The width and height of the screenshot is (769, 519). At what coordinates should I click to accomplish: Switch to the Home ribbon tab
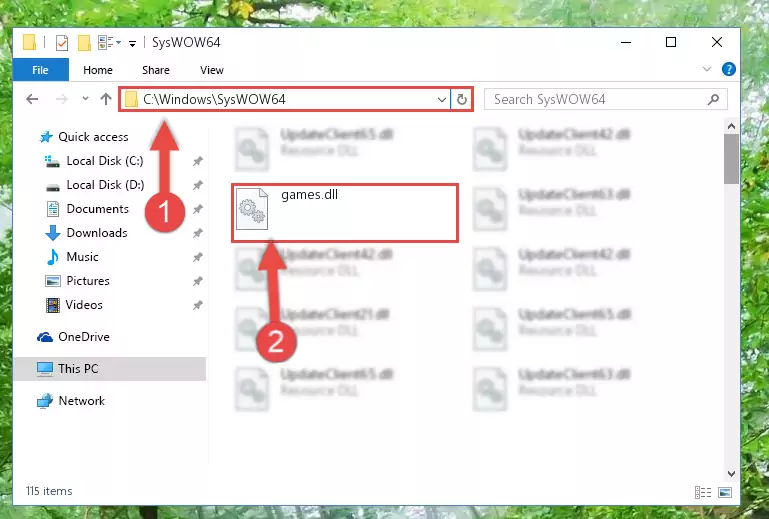point(98,70)
